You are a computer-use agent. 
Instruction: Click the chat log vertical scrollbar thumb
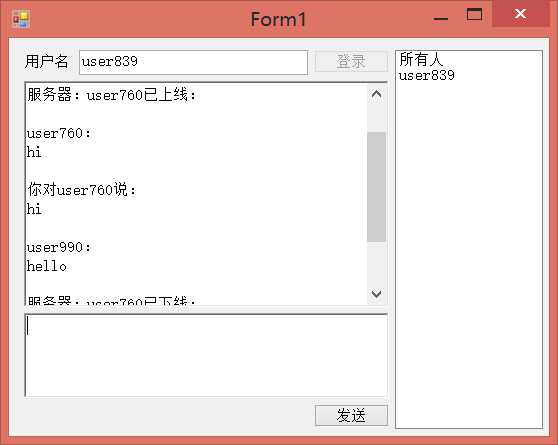point(376,187)
